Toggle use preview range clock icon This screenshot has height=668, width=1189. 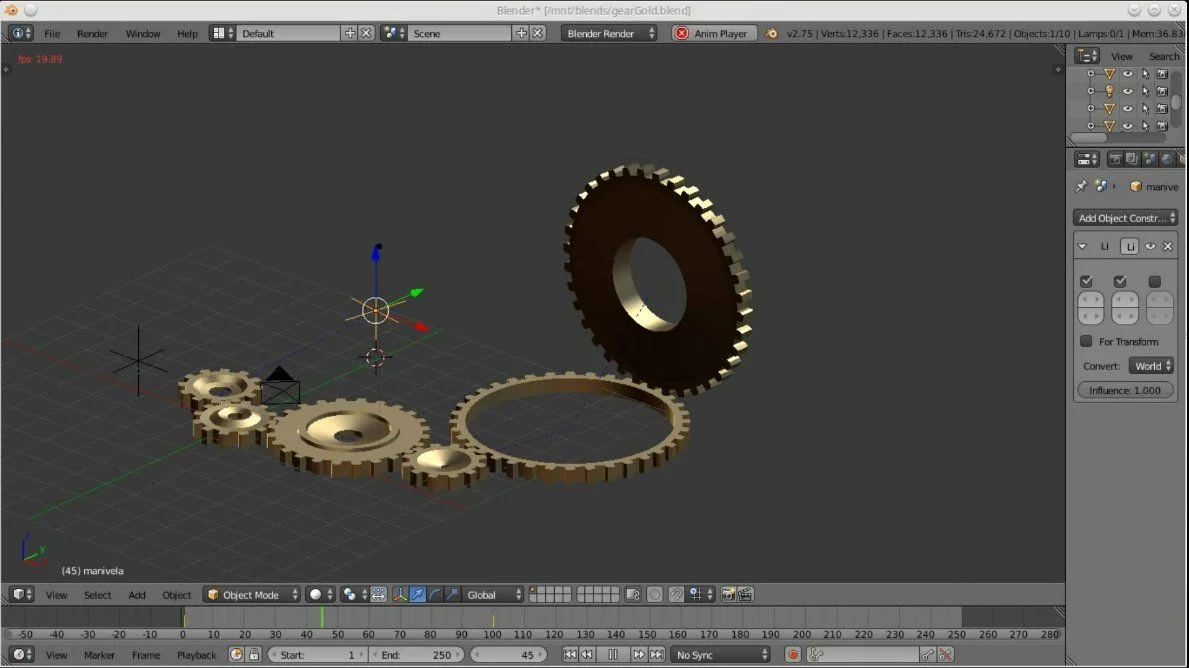[x=236, y=655]
